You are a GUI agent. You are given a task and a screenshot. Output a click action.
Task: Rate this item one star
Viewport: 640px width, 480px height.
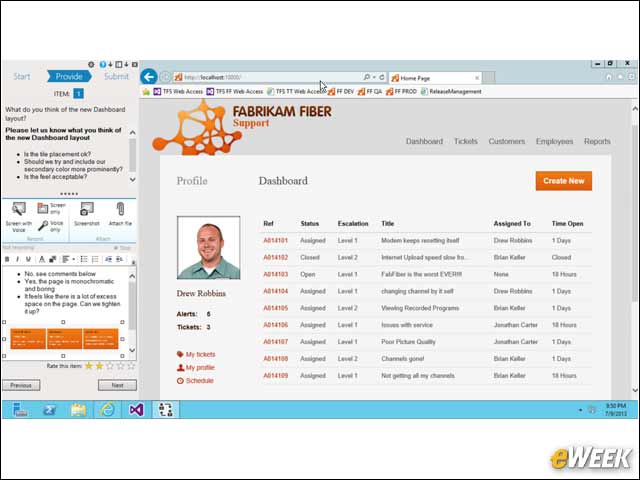pos(89,366)
